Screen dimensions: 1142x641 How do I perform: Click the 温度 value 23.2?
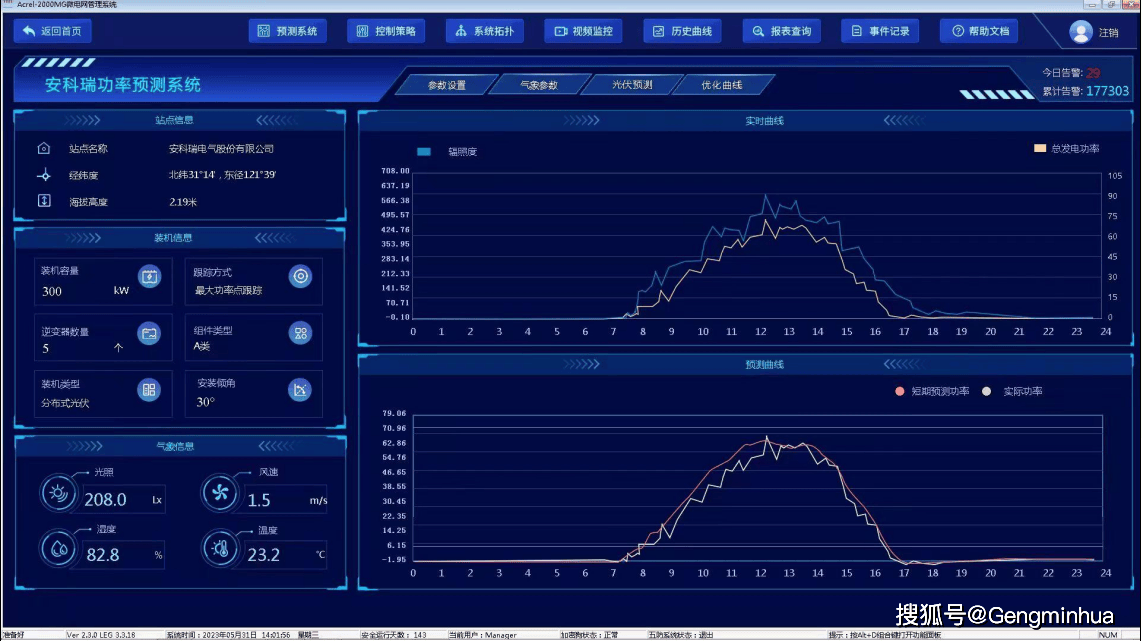tap(264, 555)
